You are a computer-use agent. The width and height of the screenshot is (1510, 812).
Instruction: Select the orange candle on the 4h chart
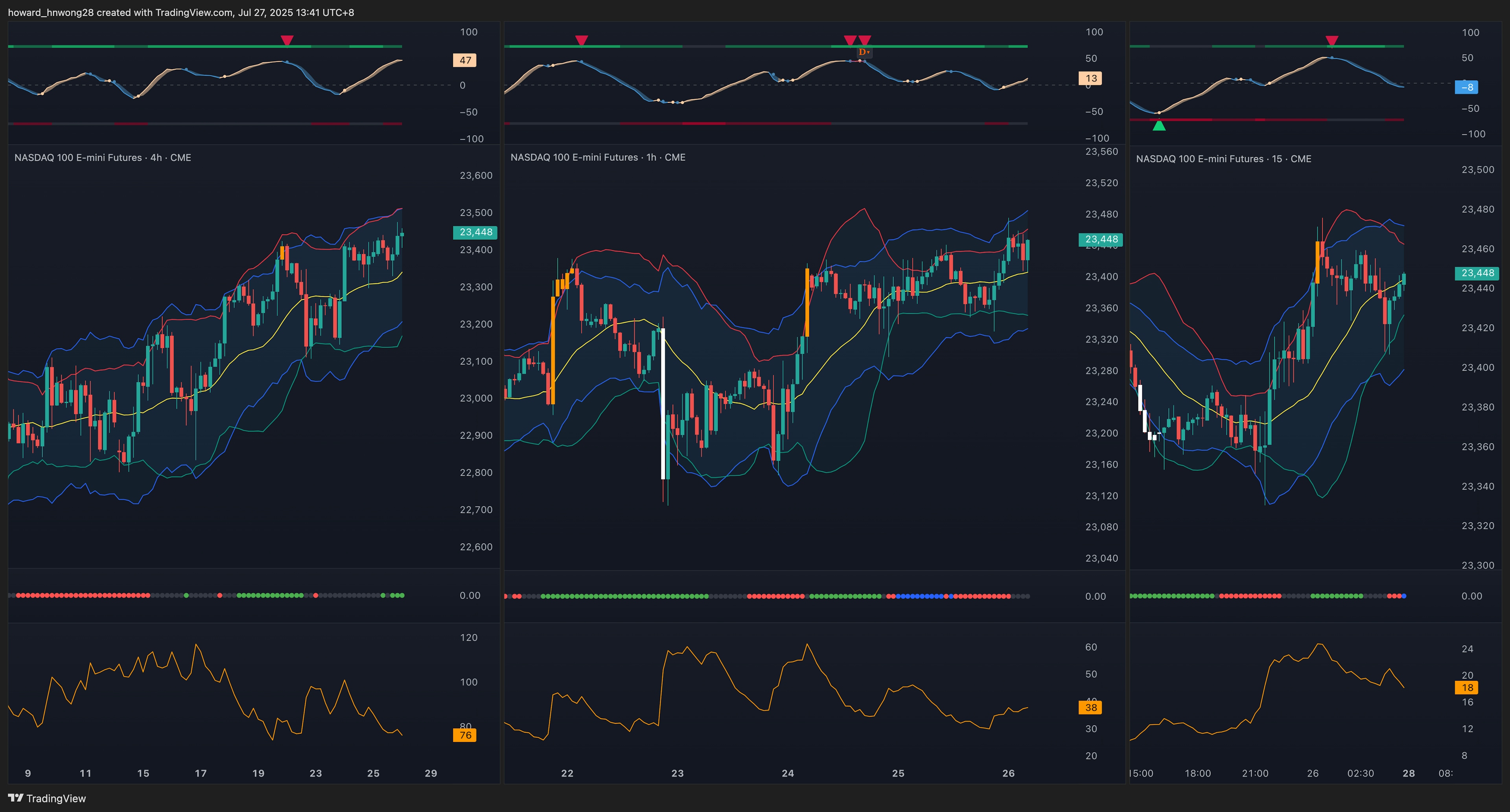coord(283,252)
